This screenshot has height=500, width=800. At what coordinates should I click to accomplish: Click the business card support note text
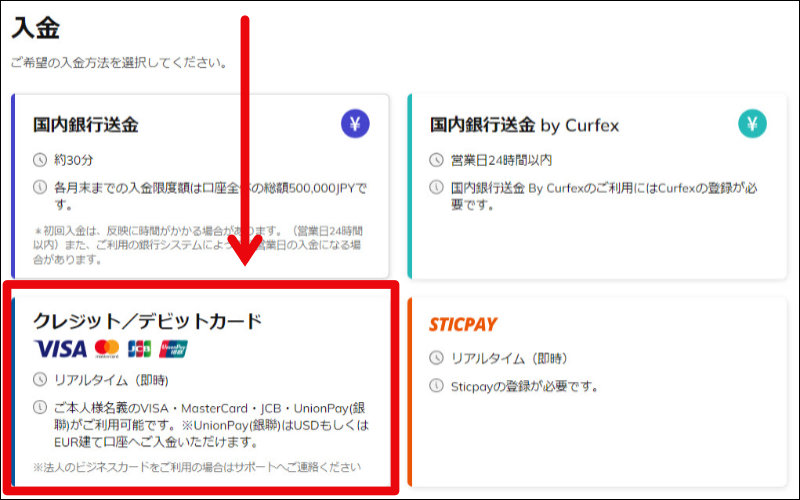(x=196, y=467)
